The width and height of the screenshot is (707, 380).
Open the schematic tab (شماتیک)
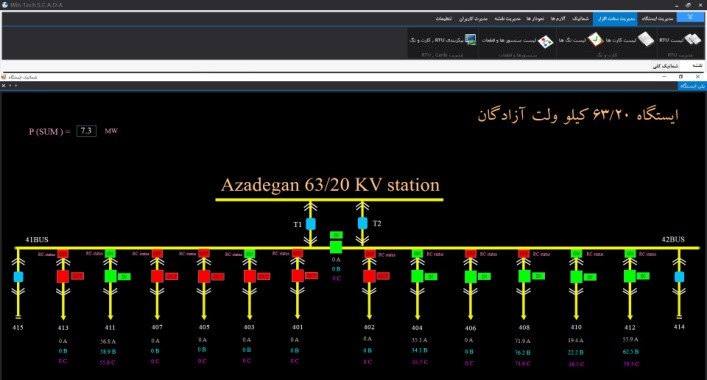tap(580, 18)
